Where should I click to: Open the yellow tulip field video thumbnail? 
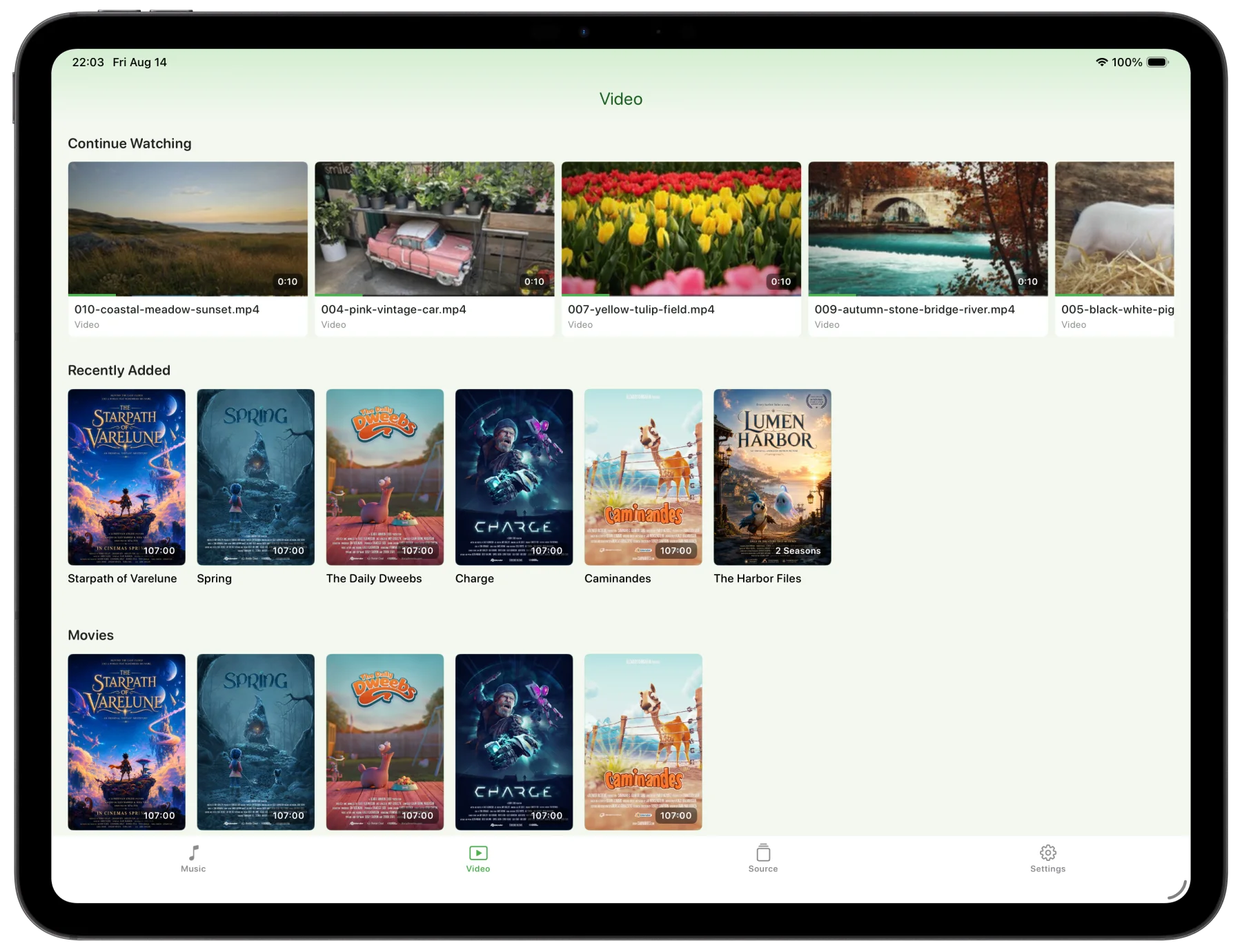pyautogui.click(x=681, y=228)
